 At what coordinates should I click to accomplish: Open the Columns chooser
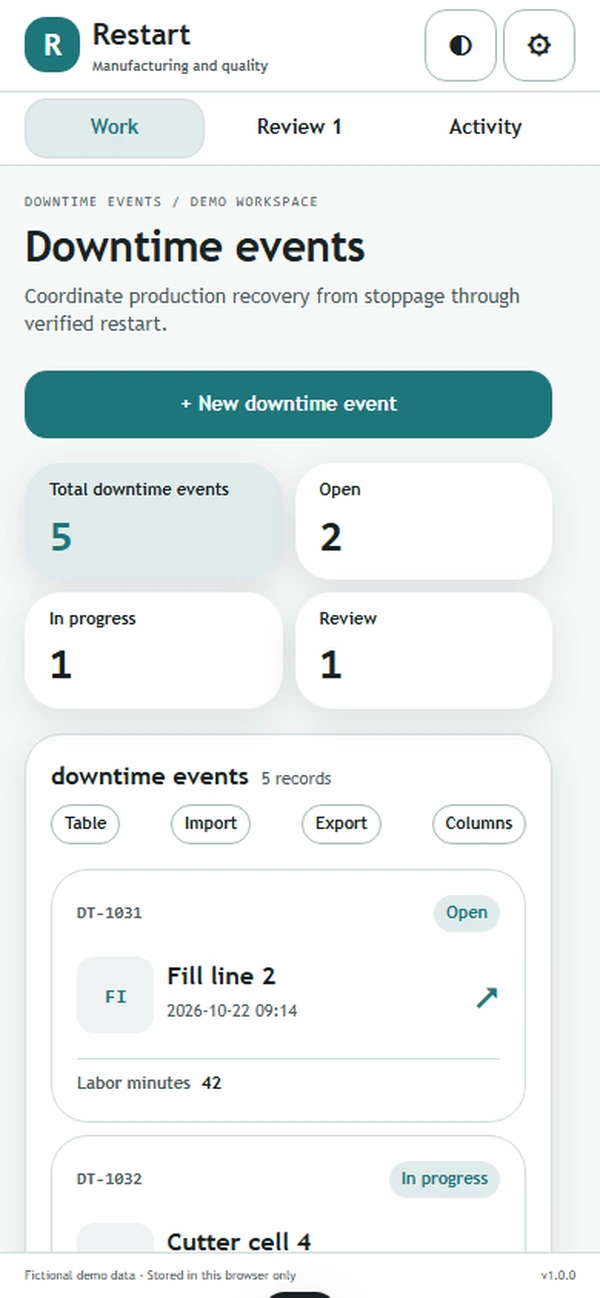tap(479, 824)
